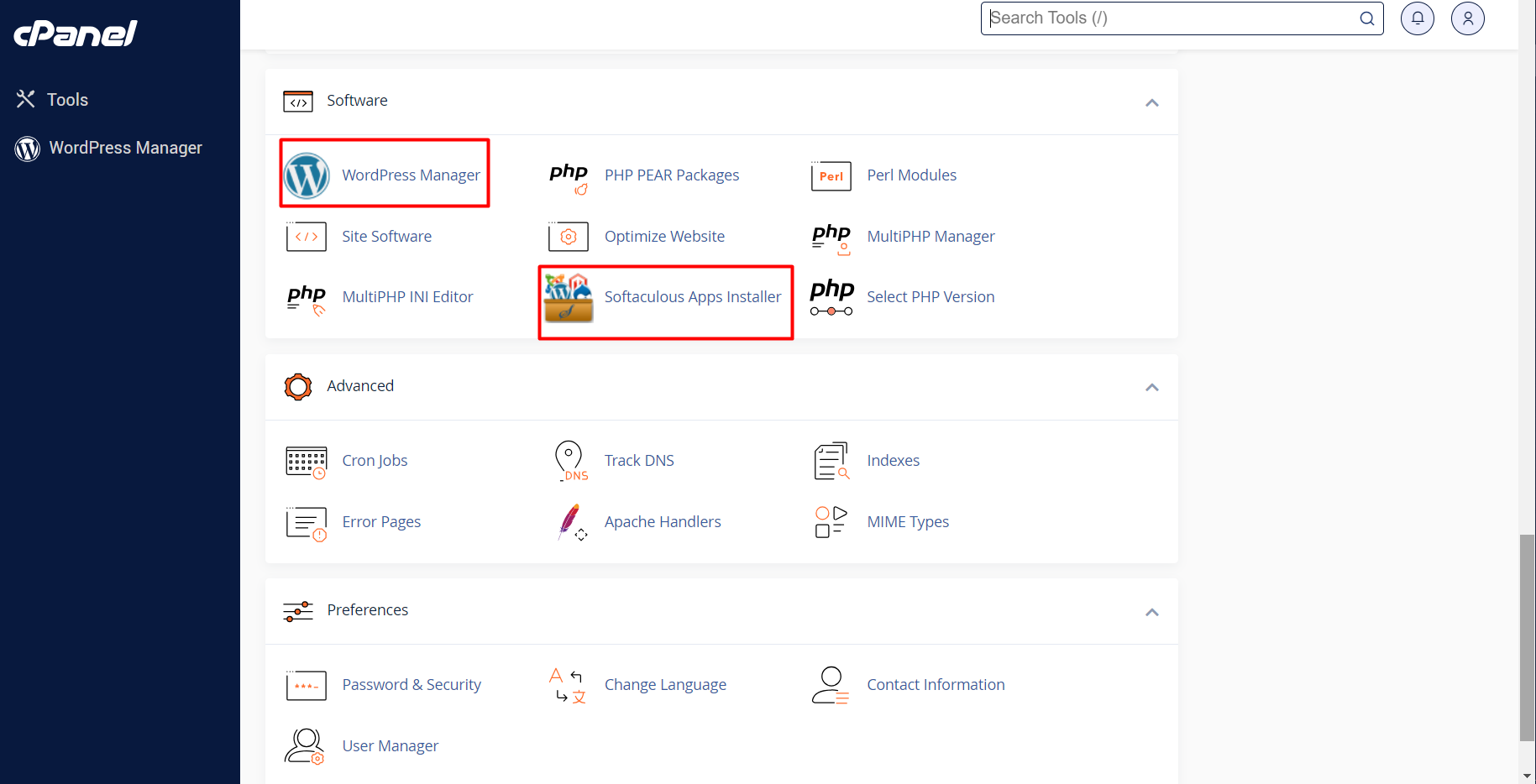Click the Preferences section heading text
This screenshot has width=1536, height=784.
point(368,610)
